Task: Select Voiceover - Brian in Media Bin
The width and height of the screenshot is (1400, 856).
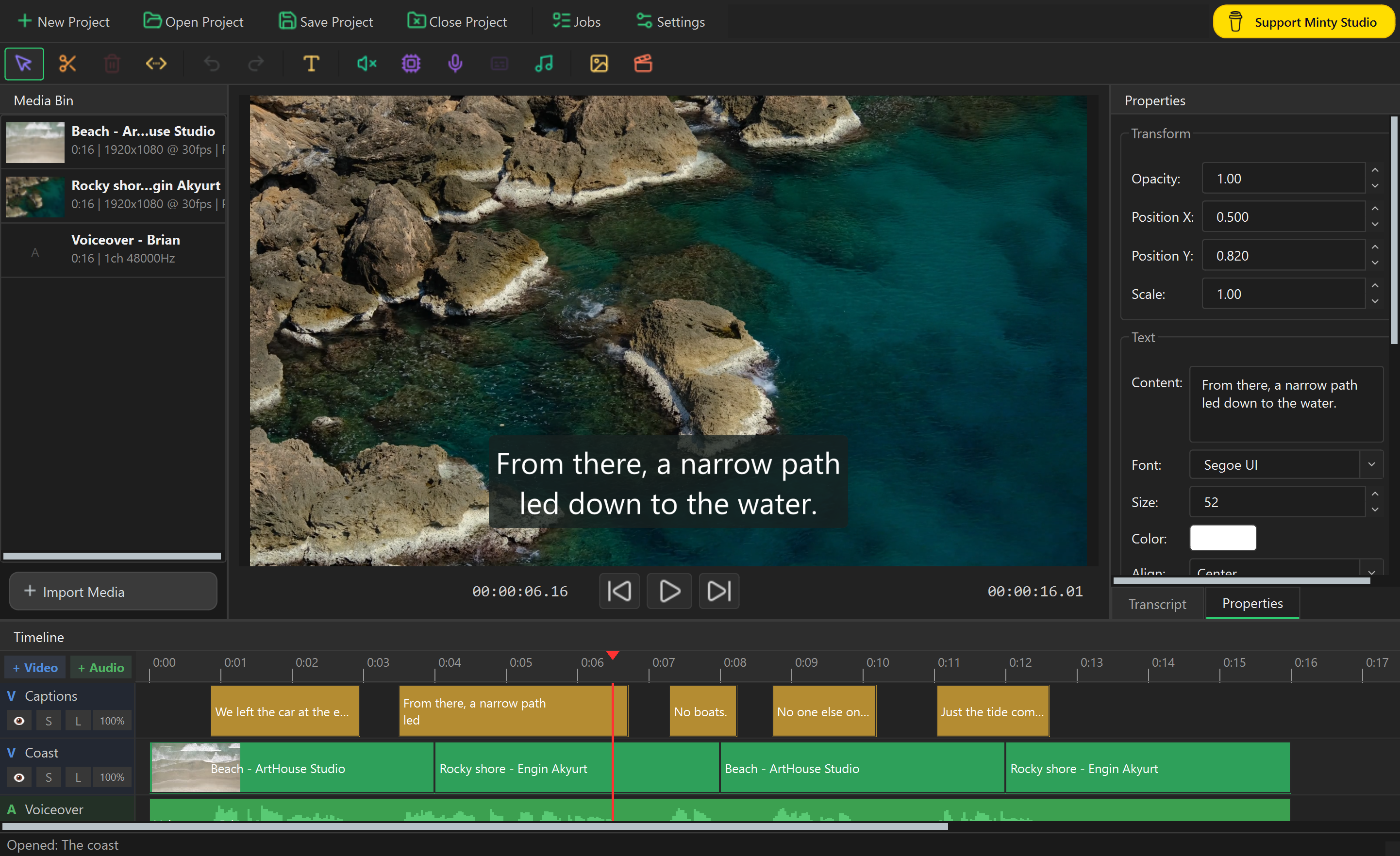Action: [x=114, y=249]
